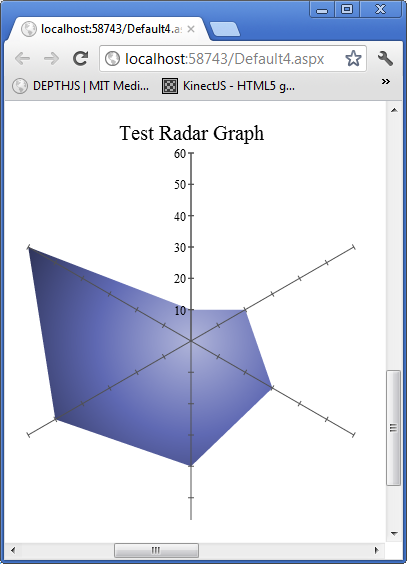Screen dimensions: 407x564
Task: Open the DEPTHJS | MIT Media bookmark
Action: [x=81, y=86]
